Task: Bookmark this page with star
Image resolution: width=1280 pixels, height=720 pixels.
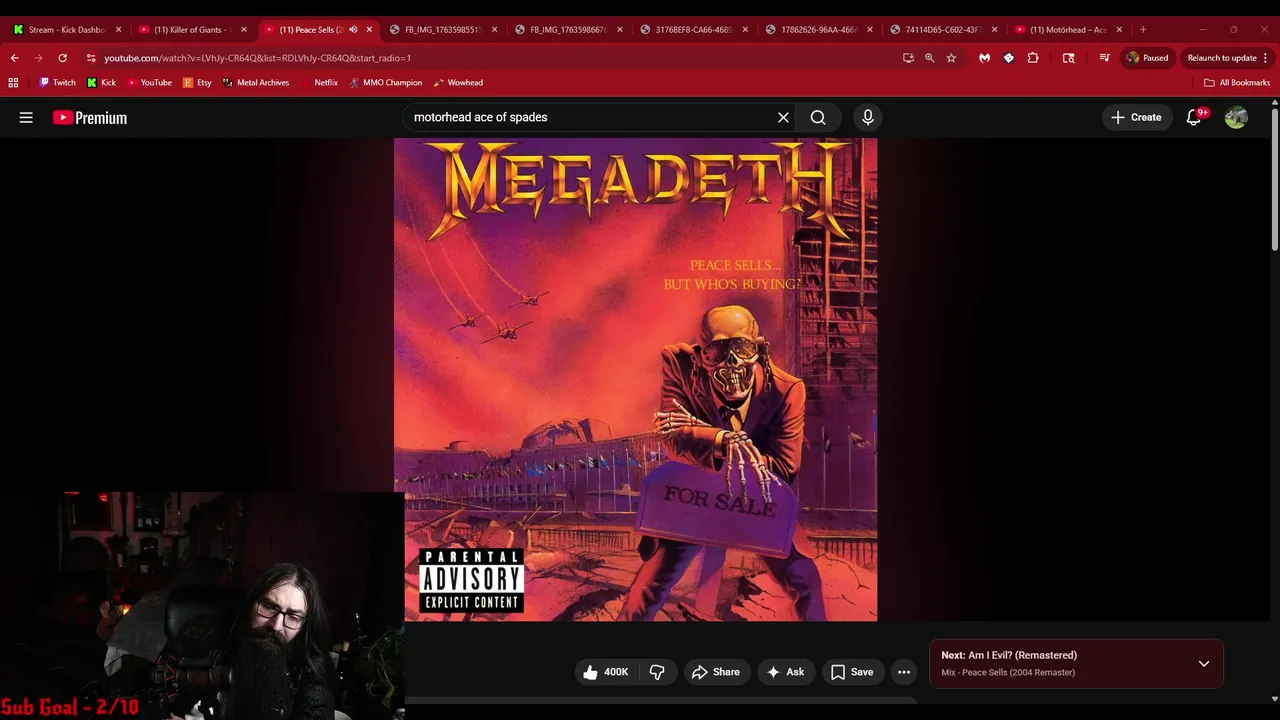Action: [x=951, y=58]
